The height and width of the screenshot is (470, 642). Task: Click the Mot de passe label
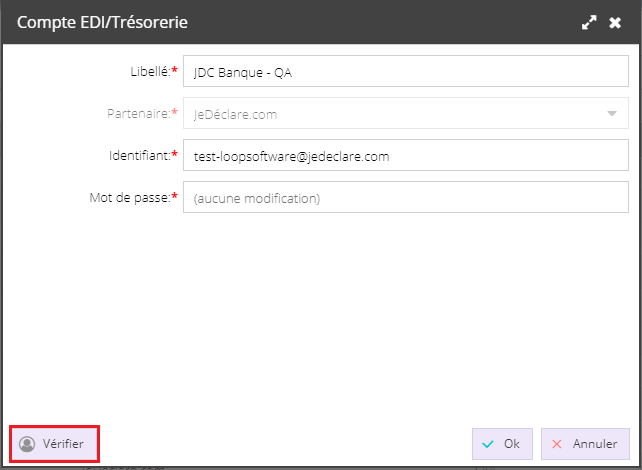click(133, 197)
